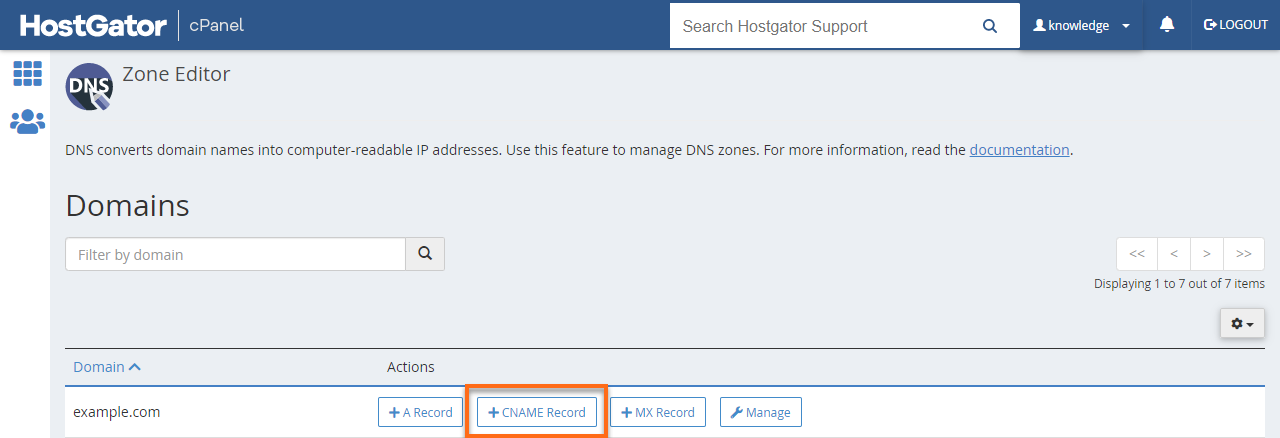This screenshot has width=1280, height=438.
Task: Add an MX Record for example.com
Action: pos(658,412)
